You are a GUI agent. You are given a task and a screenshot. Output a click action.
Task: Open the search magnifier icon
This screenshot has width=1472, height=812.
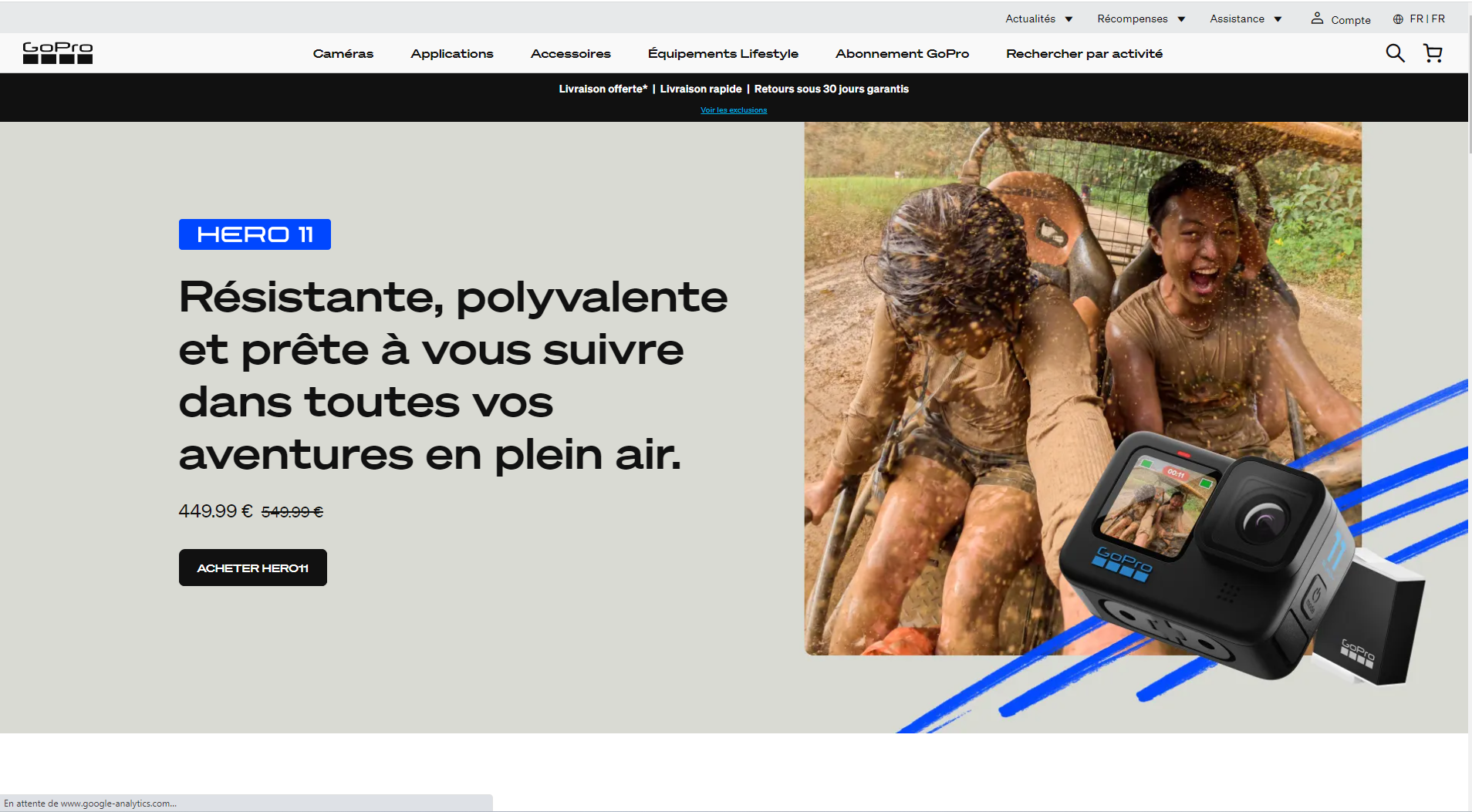[x=1395, y=53]
